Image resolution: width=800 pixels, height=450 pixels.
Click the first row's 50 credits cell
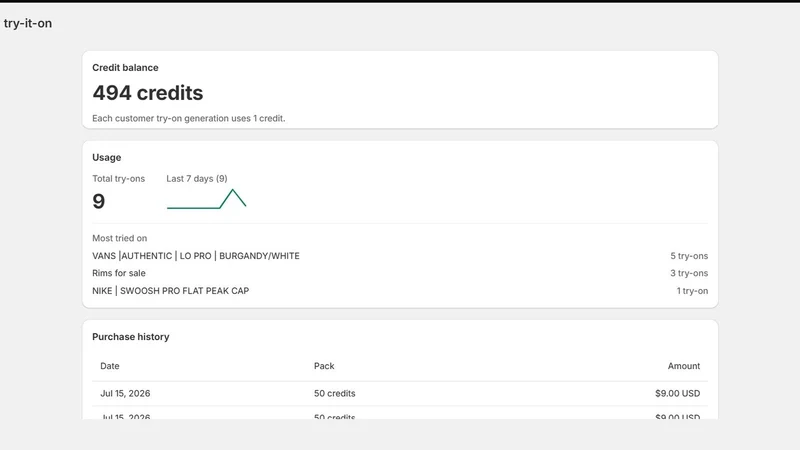pos(335,393)
